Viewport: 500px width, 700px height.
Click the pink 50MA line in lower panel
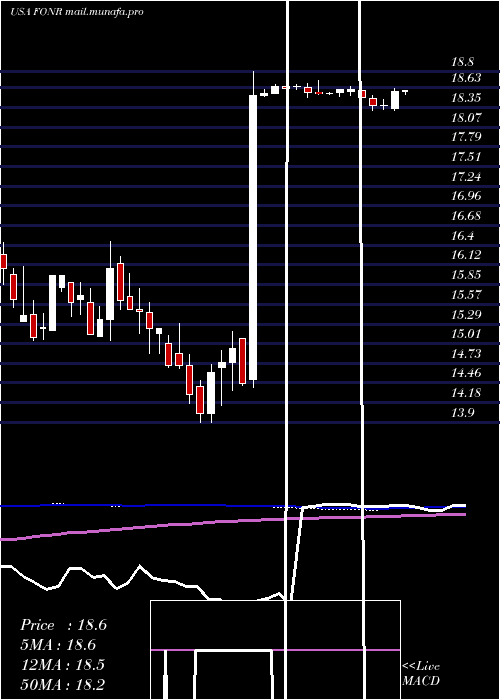232,526
